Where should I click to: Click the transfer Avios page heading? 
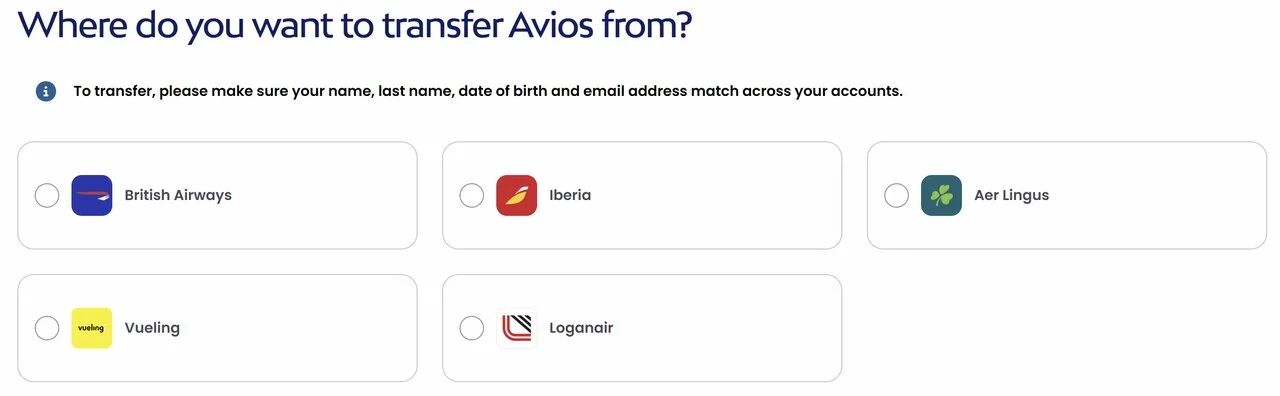355,25
